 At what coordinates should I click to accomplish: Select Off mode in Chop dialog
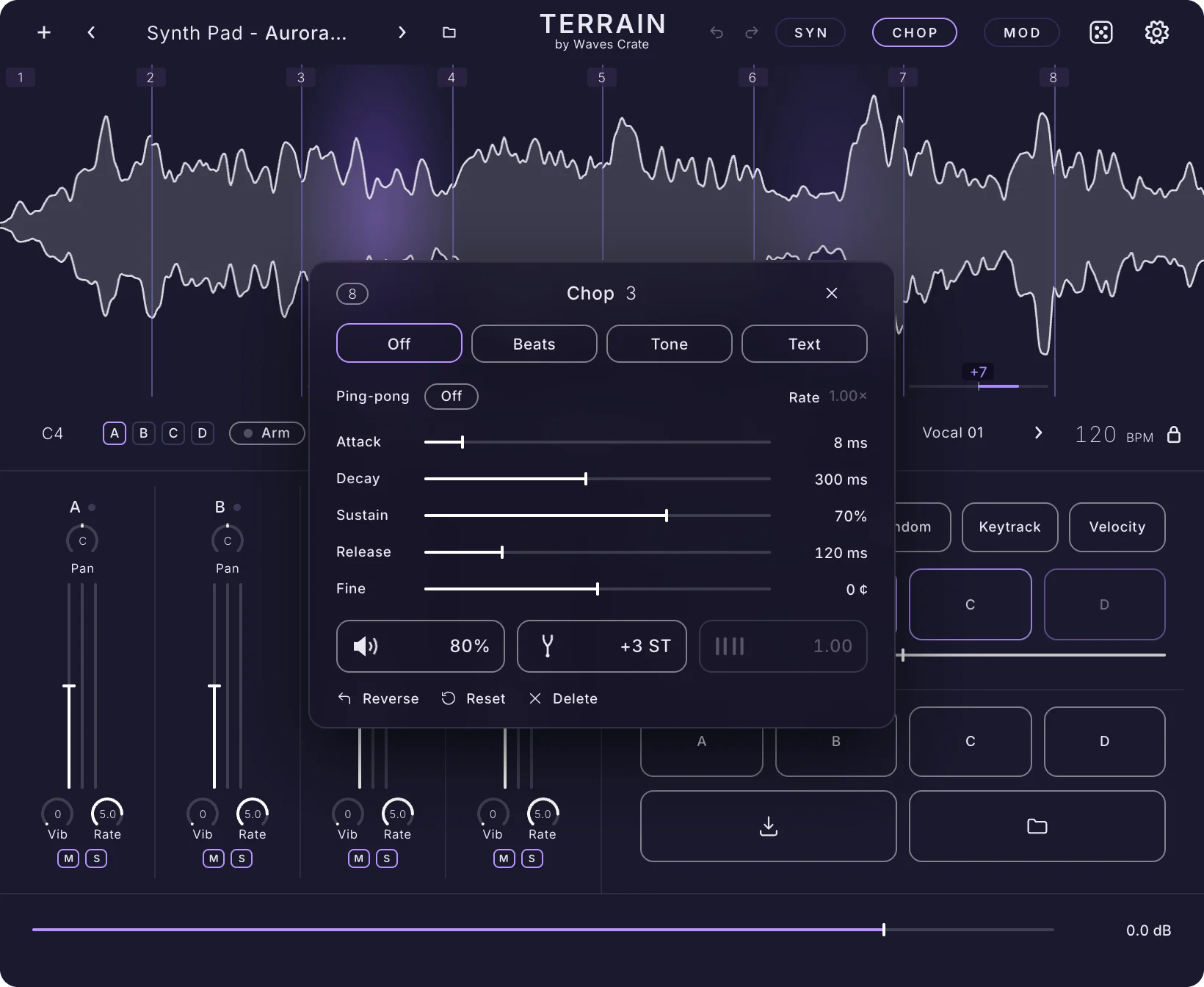(399, 344)
